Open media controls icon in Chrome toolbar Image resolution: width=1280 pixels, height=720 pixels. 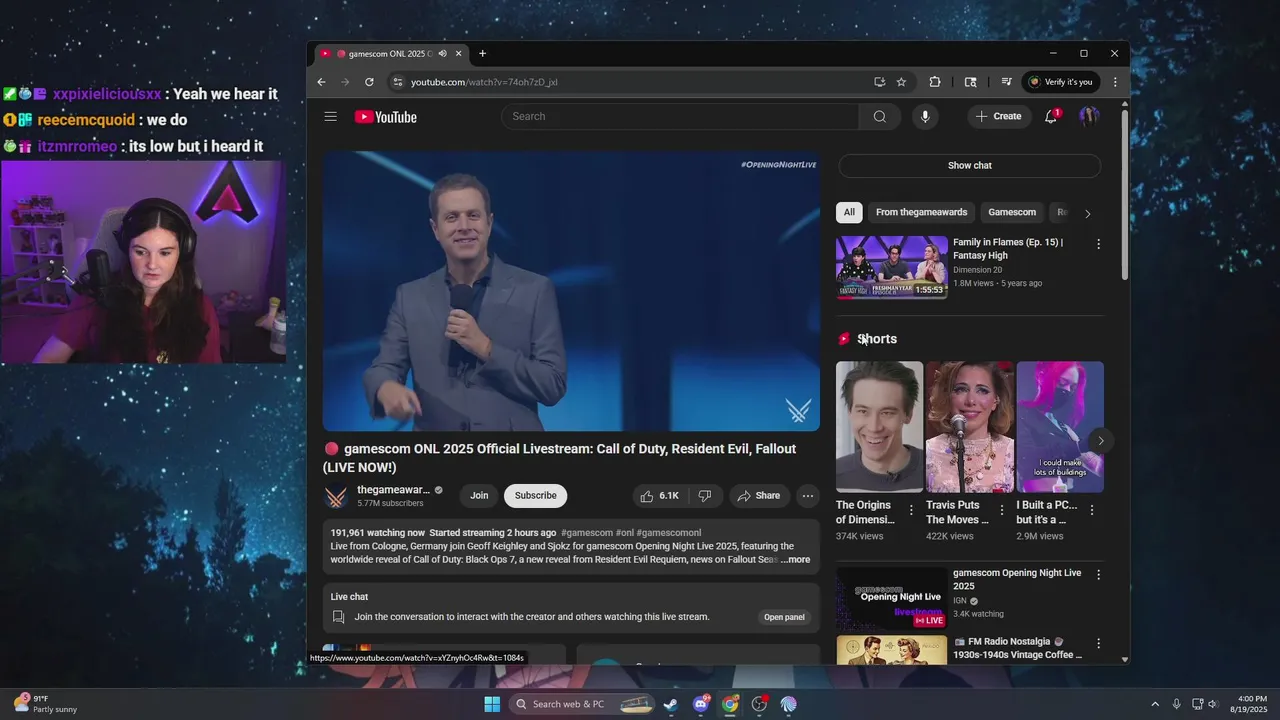pos(1006,82)
